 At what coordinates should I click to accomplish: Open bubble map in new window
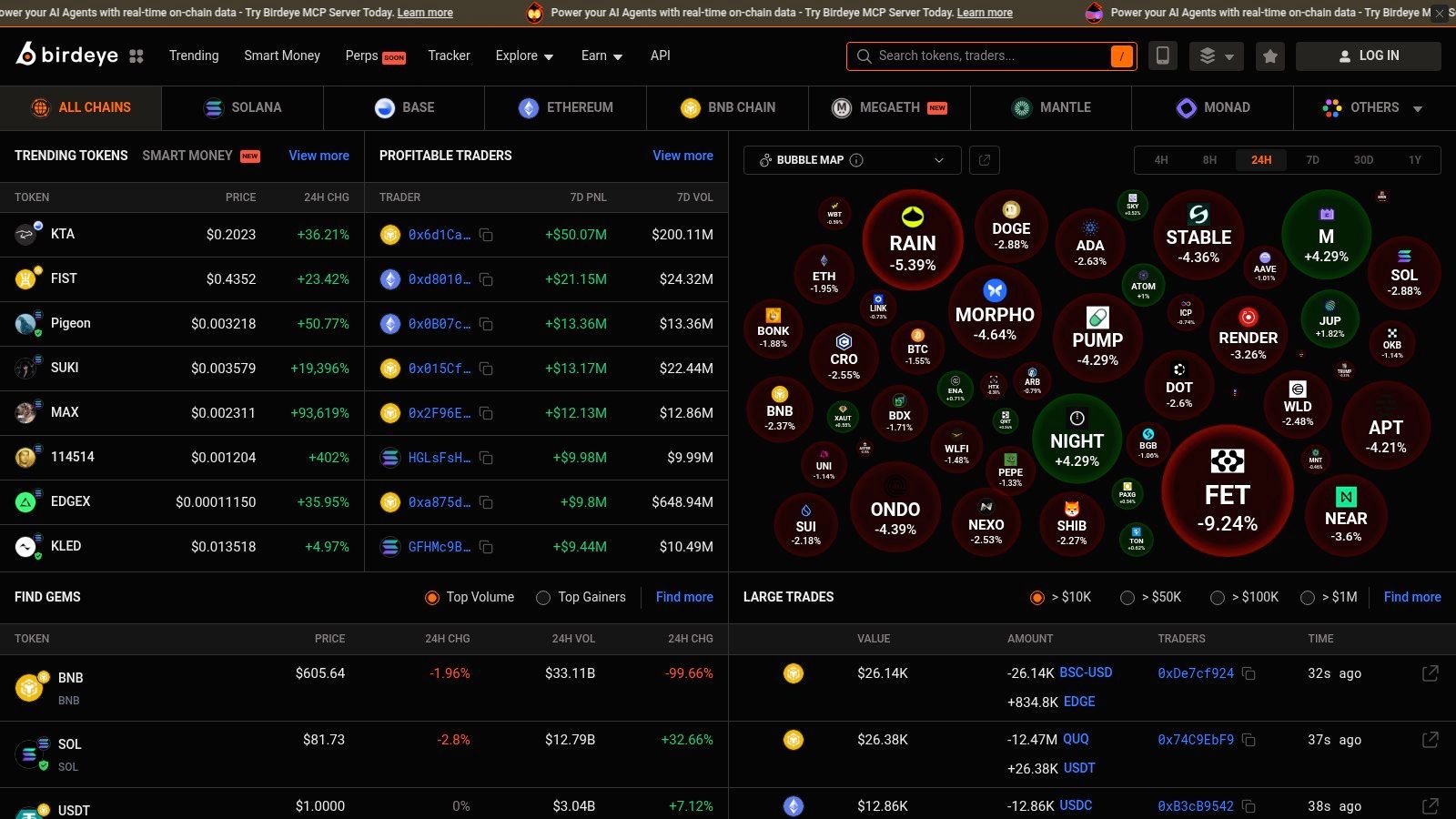point(985,159)
